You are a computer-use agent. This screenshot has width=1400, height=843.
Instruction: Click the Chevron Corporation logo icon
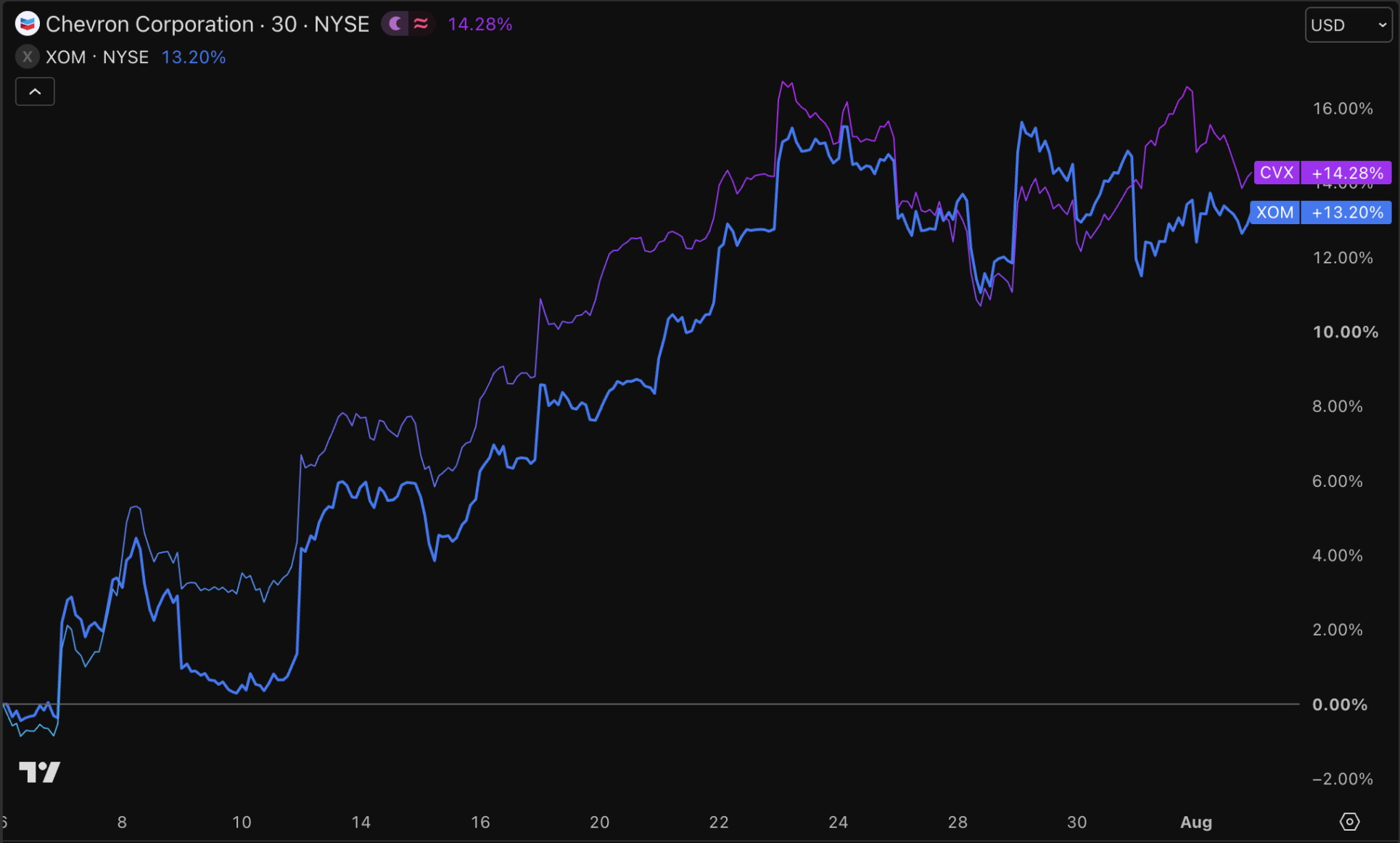pyautogui.click(x=27, y=24)
